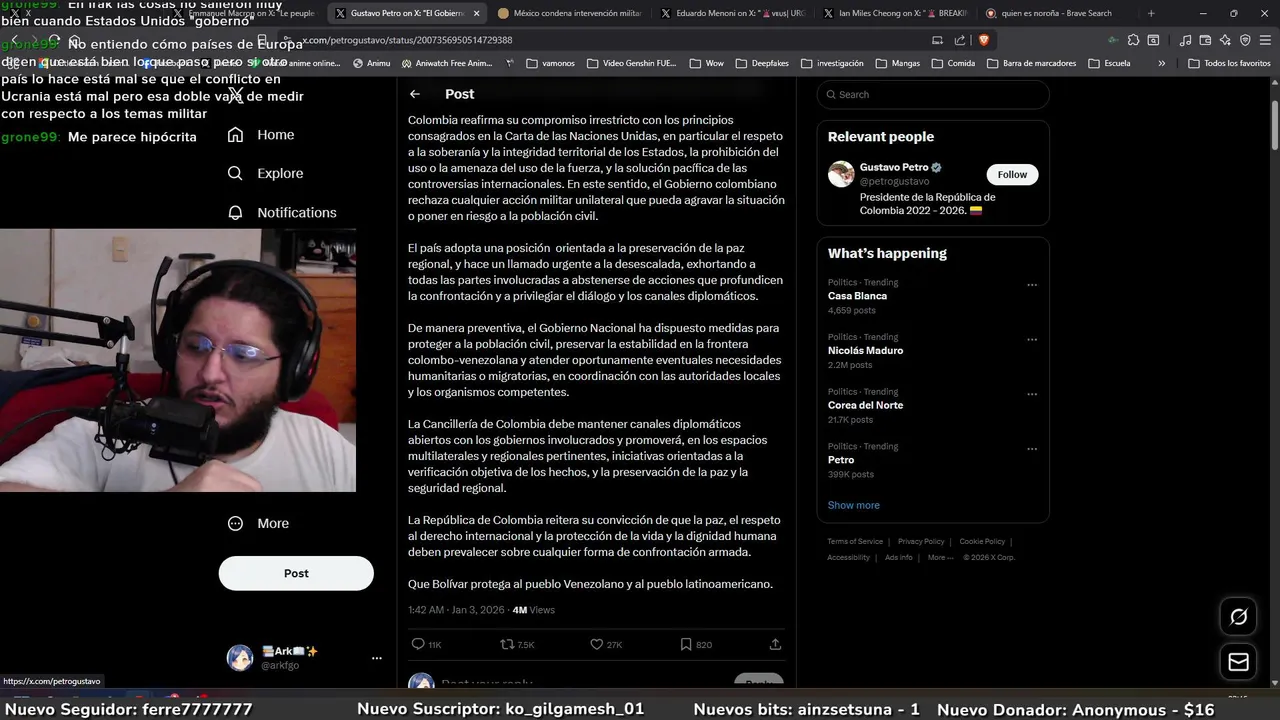
Task: Open options for Petro trend
Action: click(x=1032, y=449)
